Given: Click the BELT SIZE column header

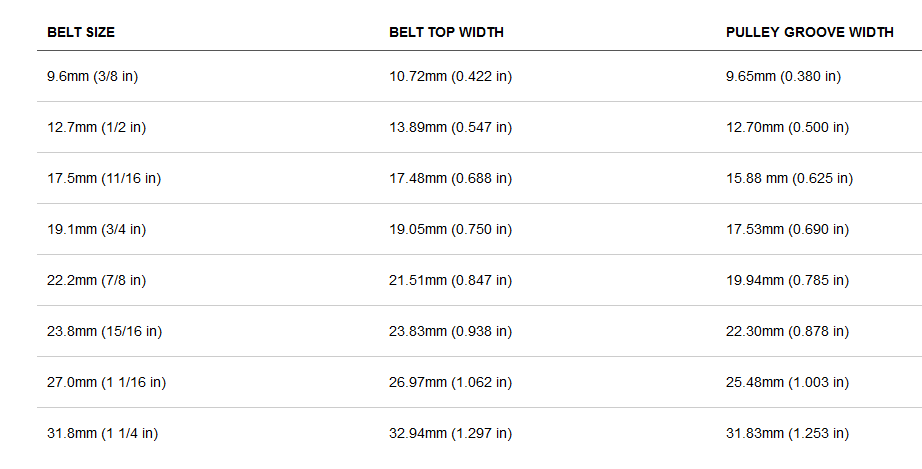Looking at the screenshot, I should point(81,32).
